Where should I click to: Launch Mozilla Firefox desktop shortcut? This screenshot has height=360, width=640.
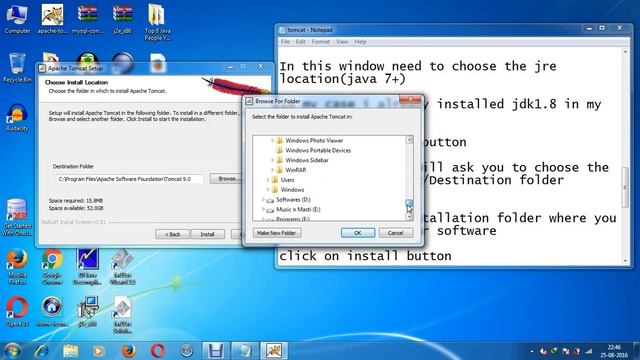[17, 267]
